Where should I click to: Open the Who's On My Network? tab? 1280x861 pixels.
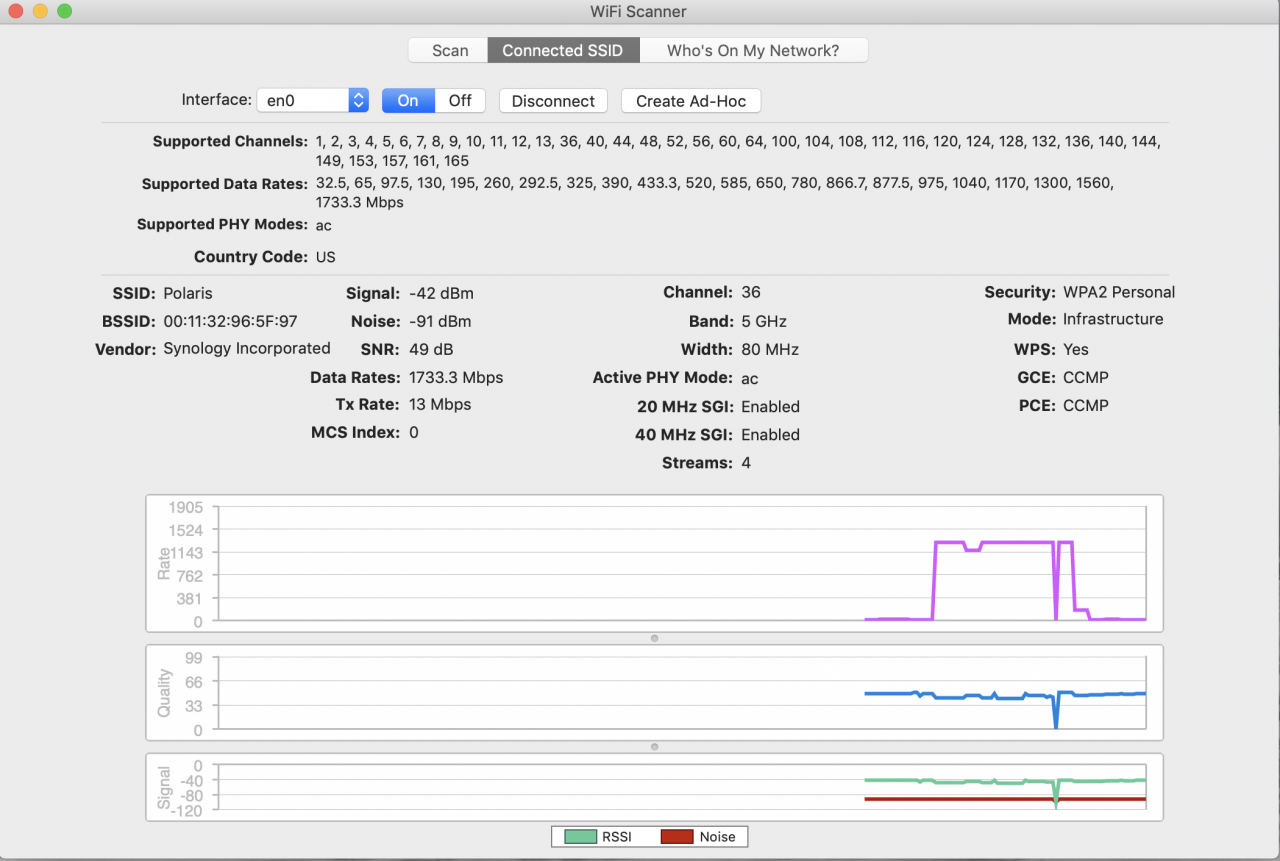coord(753,50)
